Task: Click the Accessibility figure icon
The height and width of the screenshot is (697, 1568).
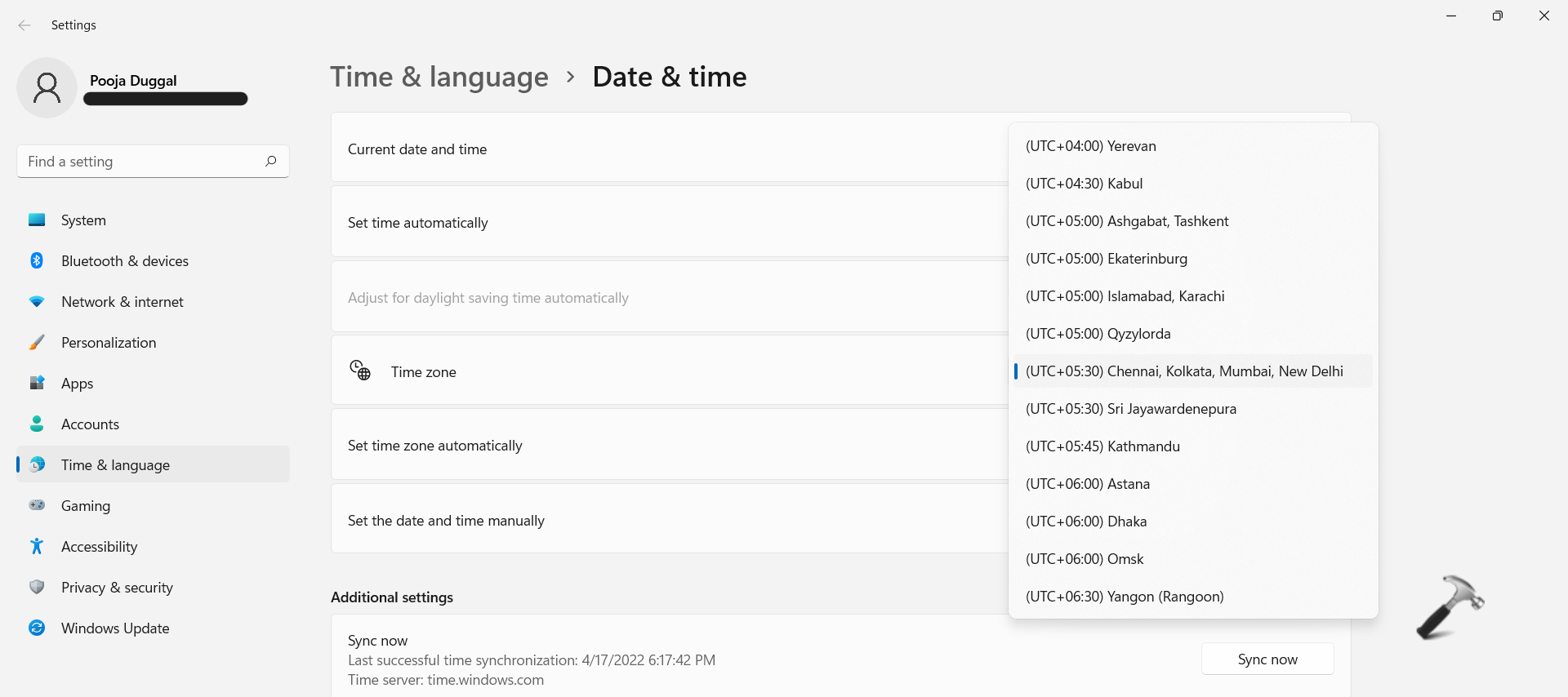Action: pos(37,547)
